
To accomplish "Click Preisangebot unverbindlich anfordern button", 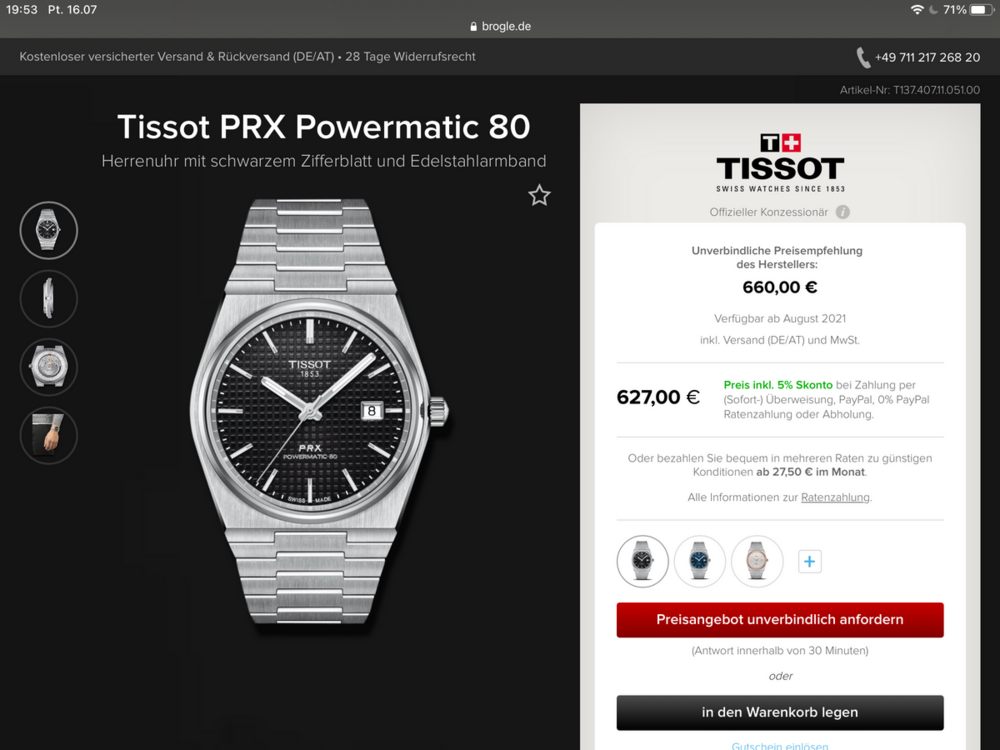I will point(780,620).
